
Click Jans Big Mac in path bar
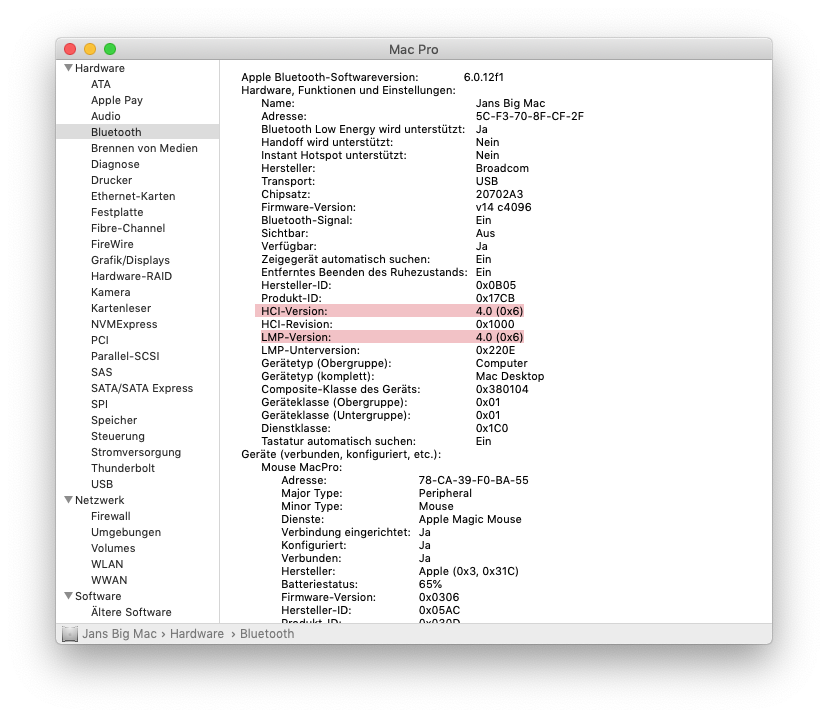124,633
